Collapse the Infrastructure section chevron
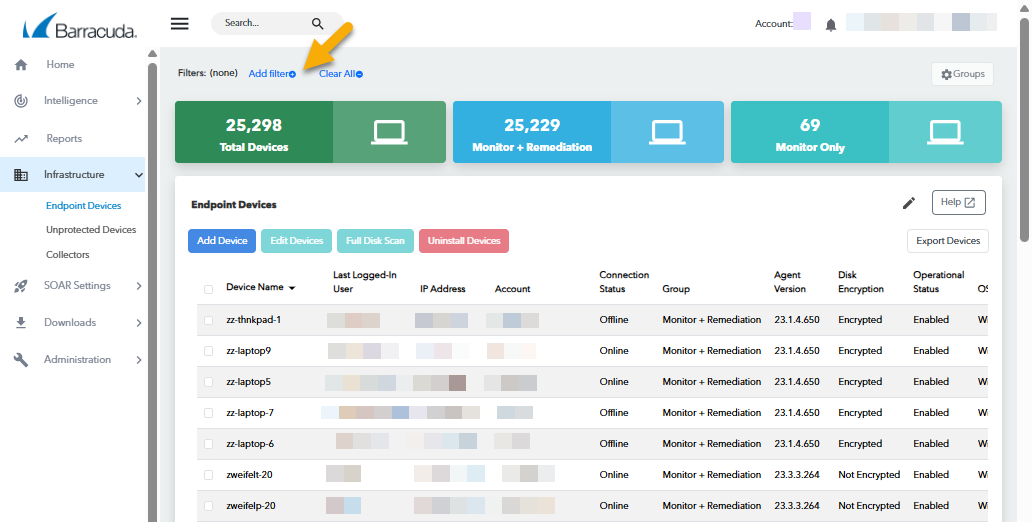 (138, 175)
